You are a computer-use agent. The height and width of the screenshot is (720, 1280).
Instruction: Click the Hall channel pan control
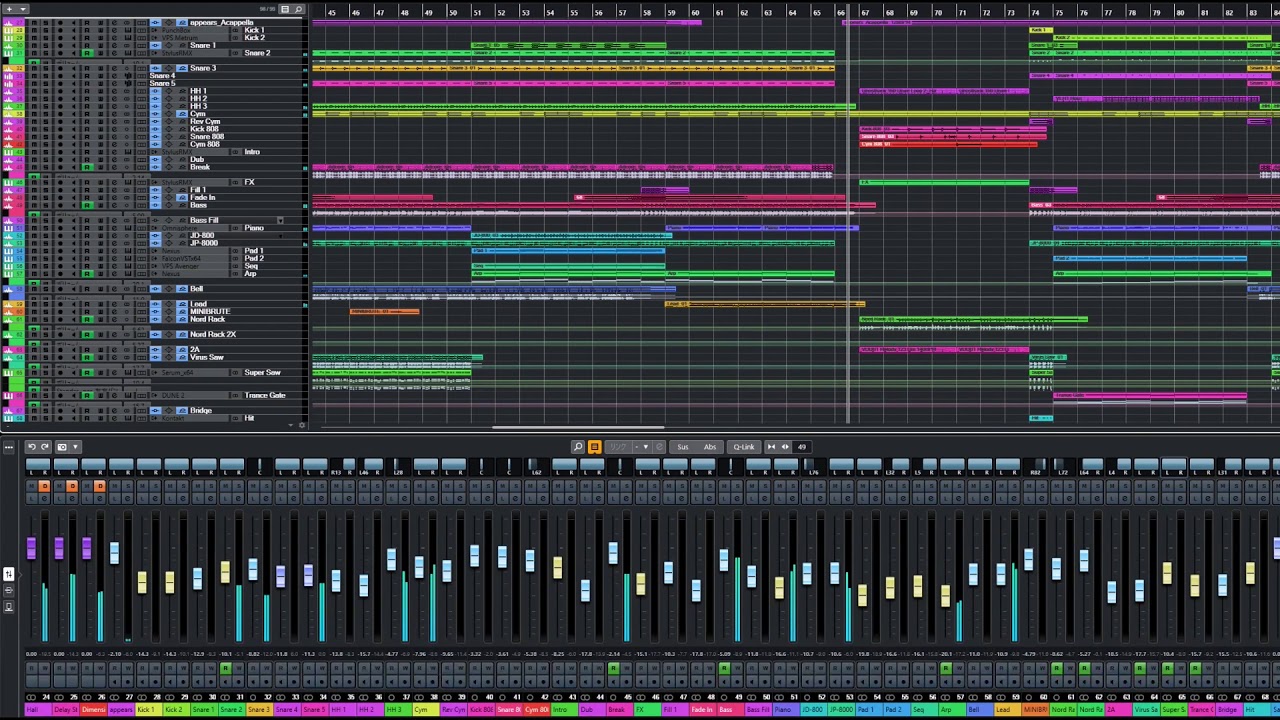[x=38, y=466]
